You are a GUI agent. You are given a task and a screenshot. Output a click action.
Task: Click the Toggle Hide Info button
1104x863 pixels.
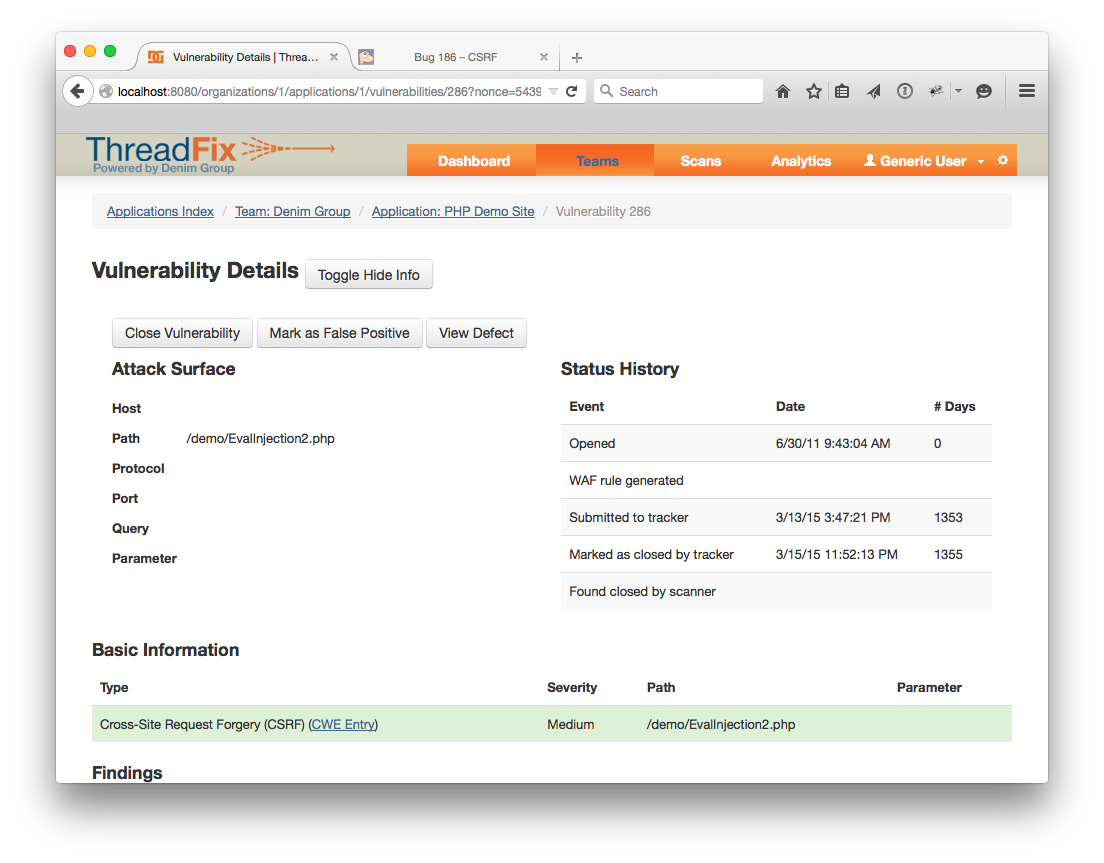[368, 275]
